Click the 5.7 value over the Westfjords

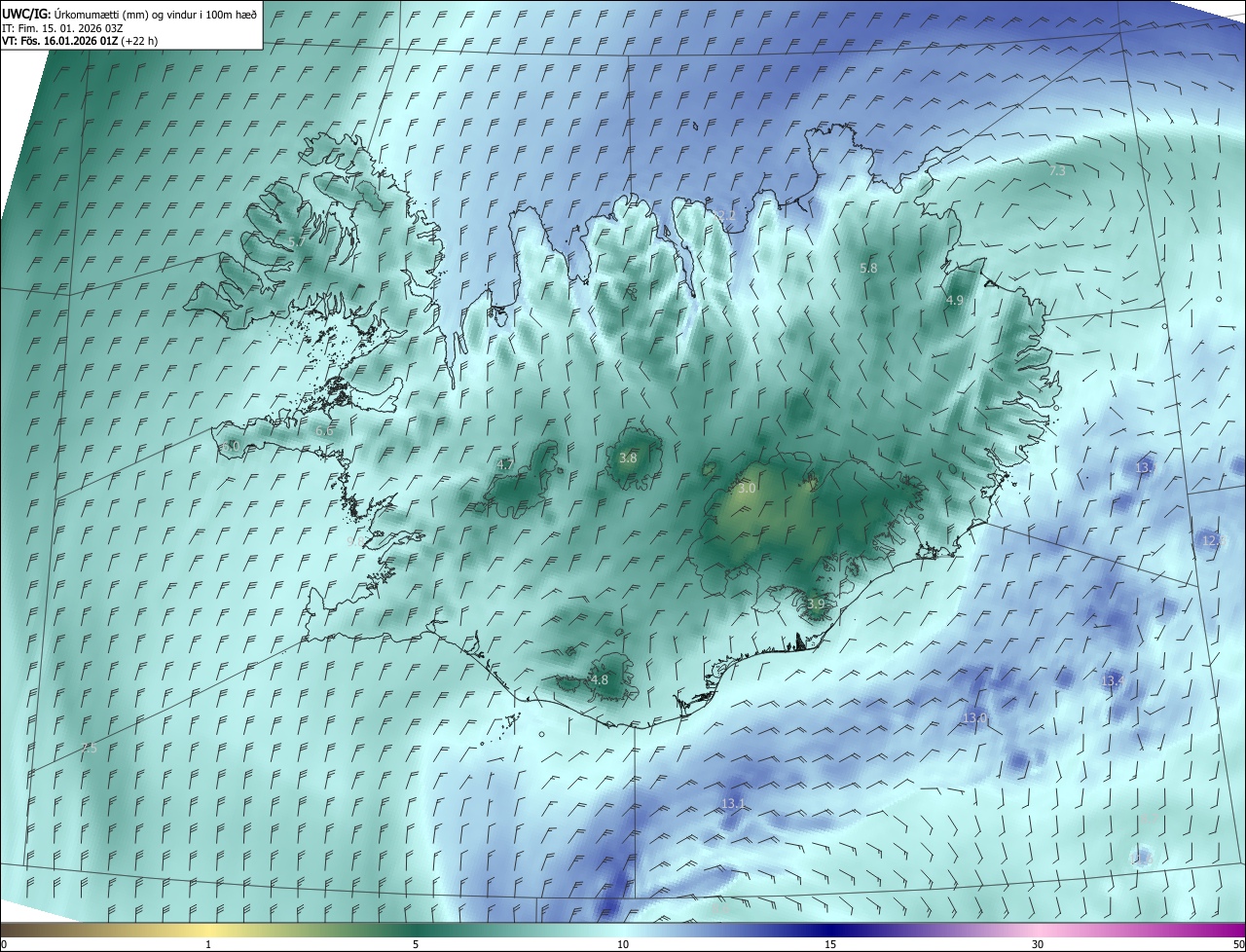297,241
